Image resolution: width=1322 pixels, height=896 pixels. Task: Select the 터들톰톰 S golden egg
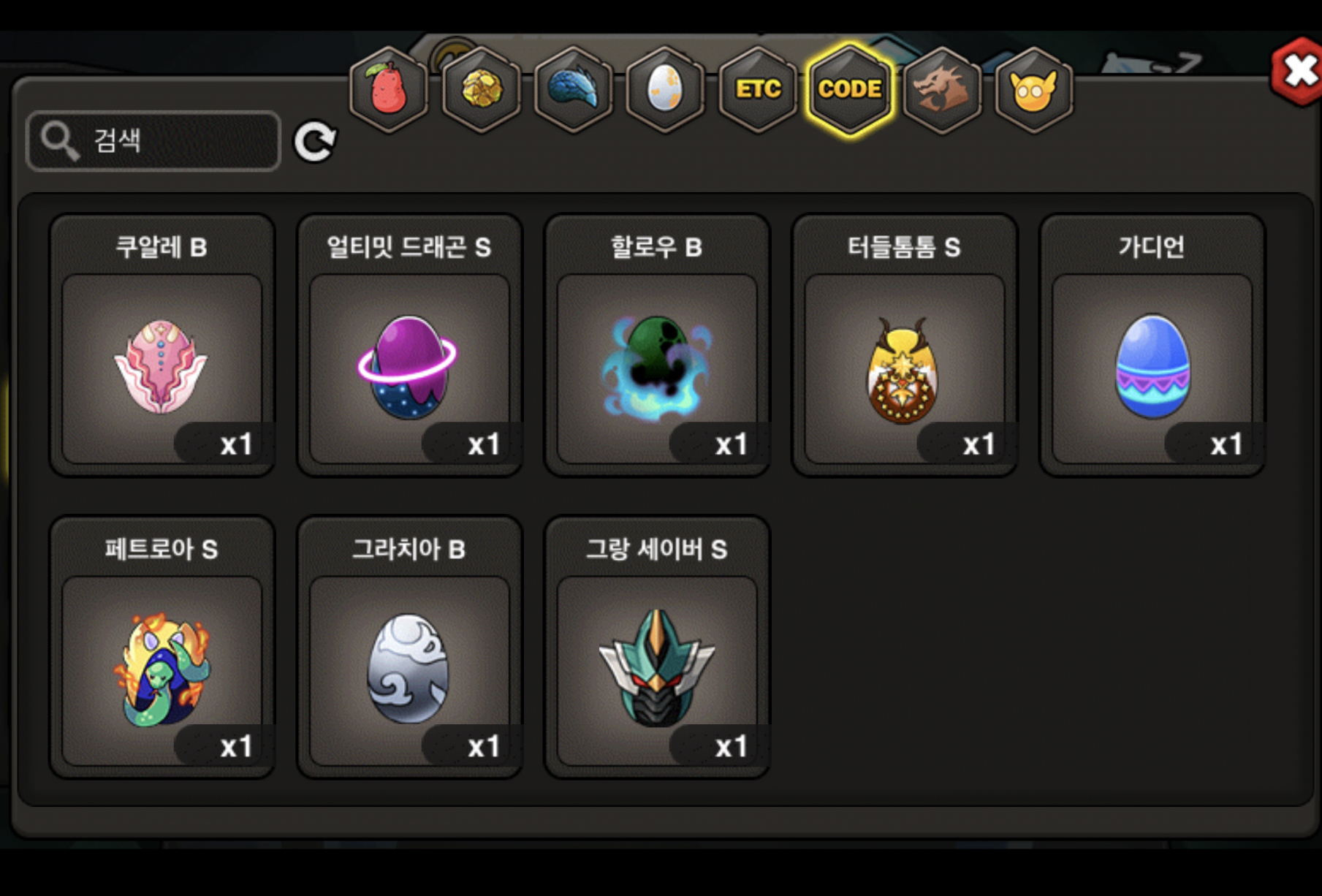pyautogui.click(x=905, y=345)
